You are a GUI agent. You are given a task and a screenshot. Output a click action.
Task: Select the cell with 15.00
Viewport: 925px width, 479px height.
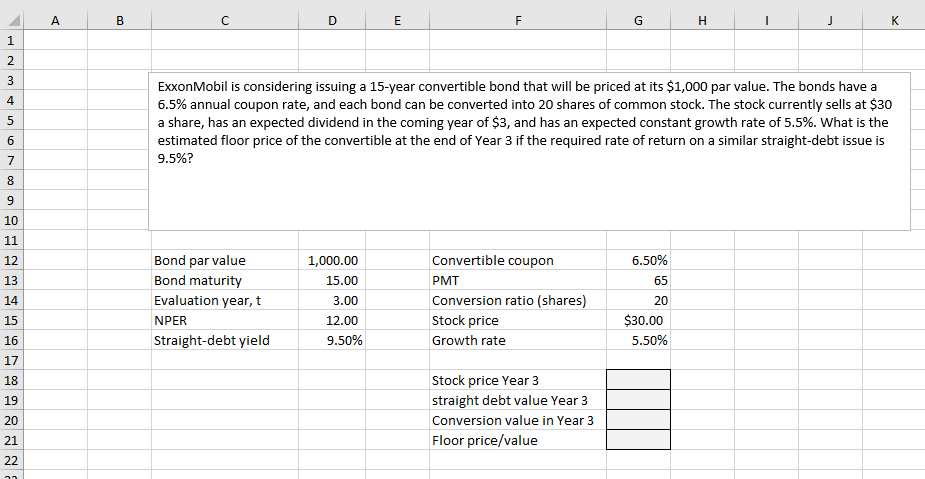click(332, 280)
